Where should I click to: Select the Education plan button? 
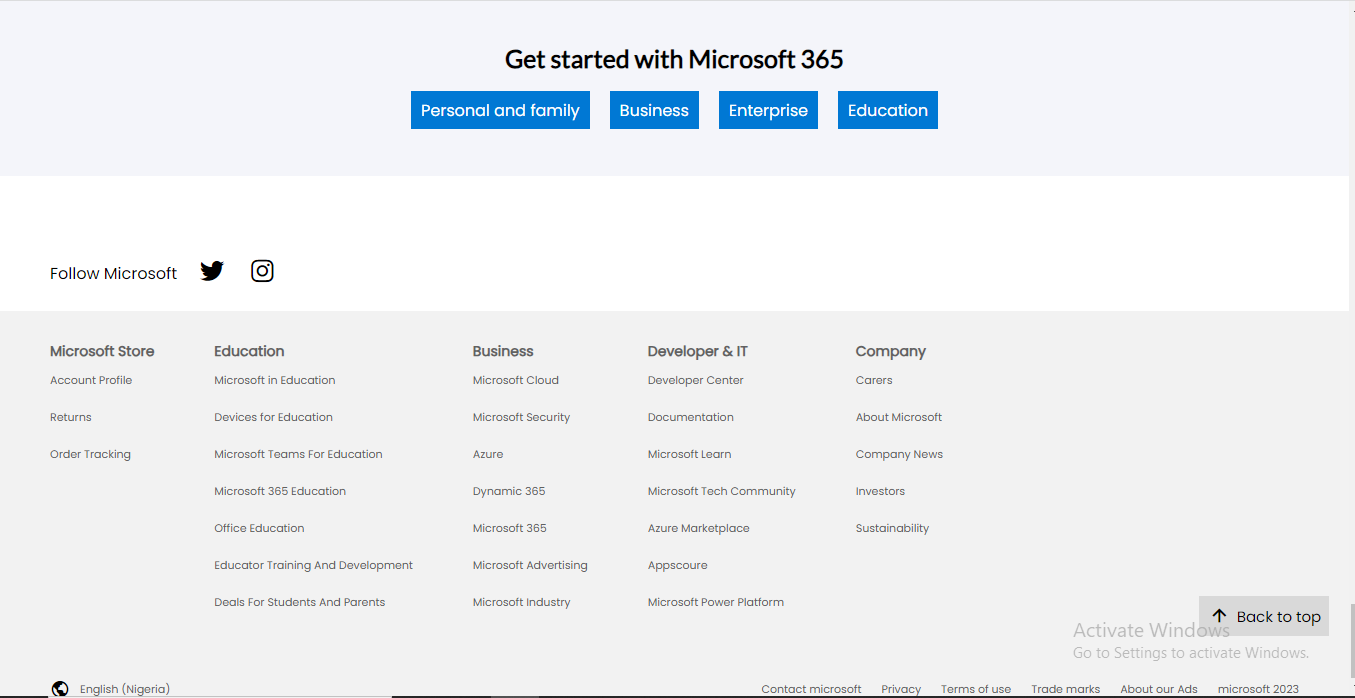pyautogui.click(x=888, y=110)
